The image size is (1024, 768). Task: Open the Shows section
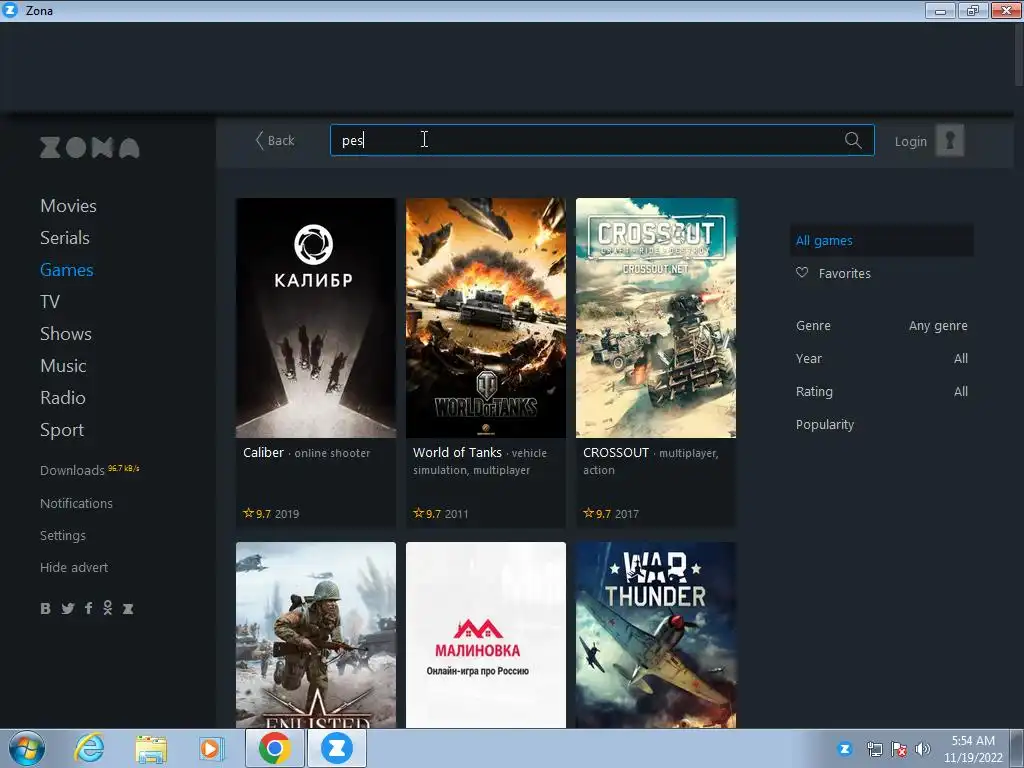pos(66,334)
